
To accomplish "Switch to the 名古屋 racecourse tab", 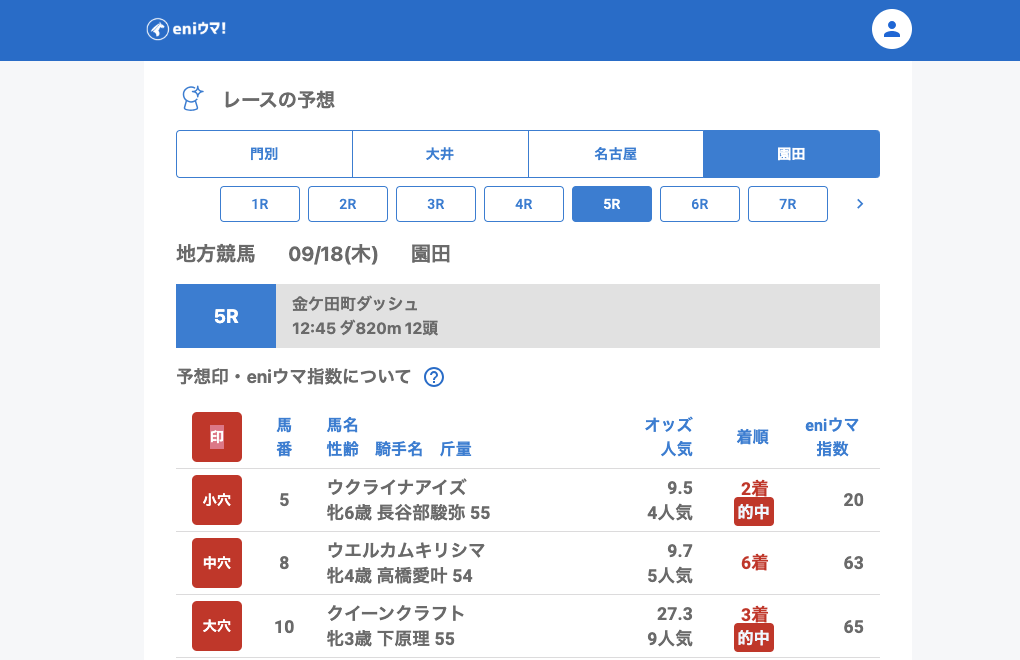I will pyautogui.click(x=616, y=154).
